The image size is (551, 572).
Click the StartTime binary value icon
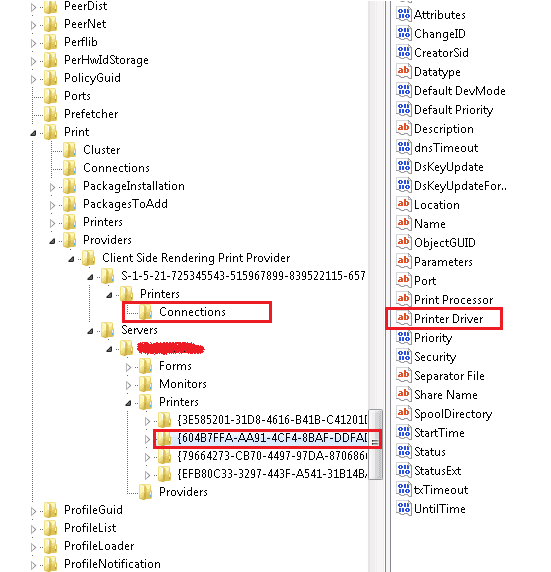tap(404, 432)
